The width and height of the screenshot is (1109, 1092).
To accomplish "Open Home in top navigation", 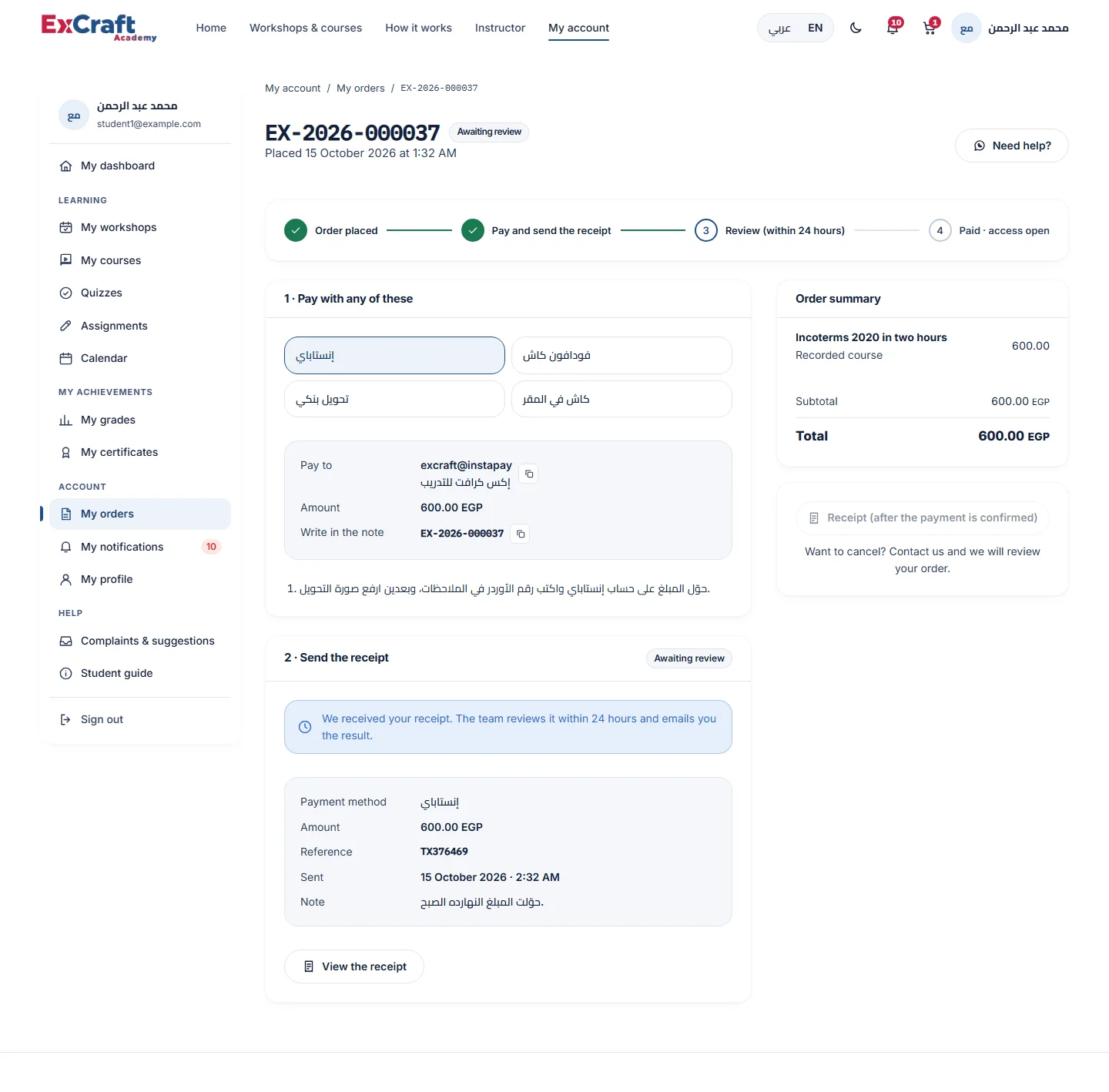I will [211, 28].
